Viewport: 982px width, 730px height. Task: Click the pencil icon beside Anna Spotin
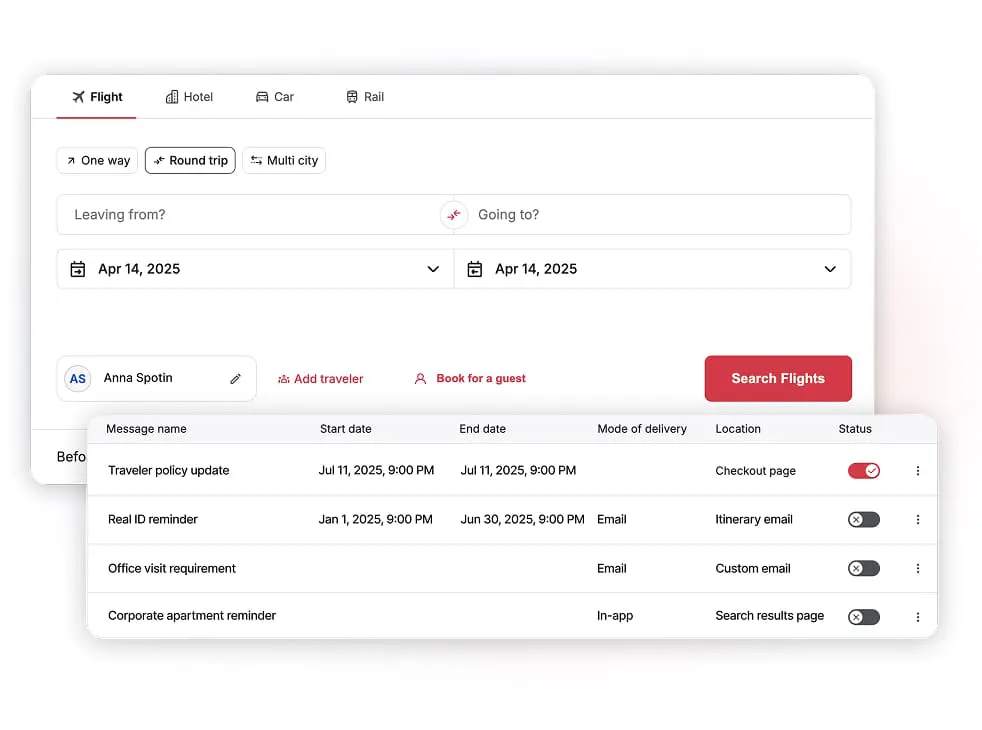coord(236,379)
